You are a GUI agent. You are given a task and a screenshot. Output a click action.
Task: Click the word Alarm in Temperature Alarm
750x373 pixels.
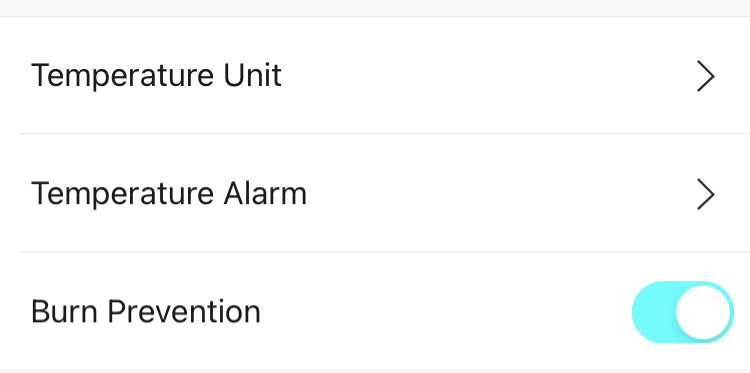click(x=265, y=194)
